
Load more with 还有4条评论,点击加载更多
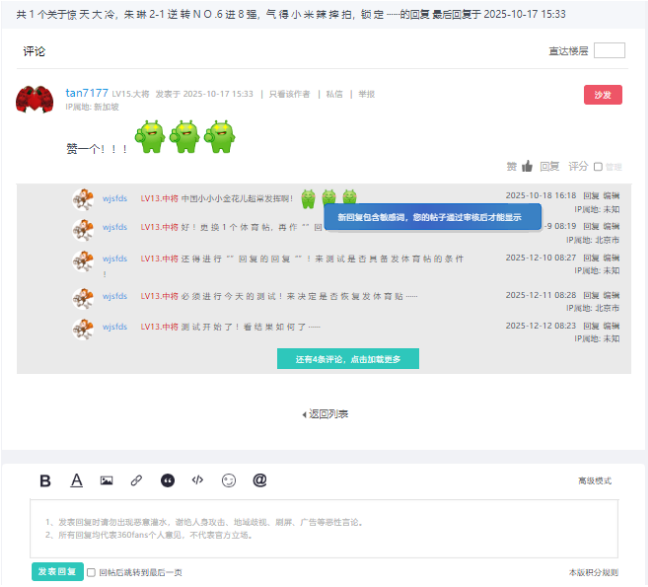[x=348, y=359]
